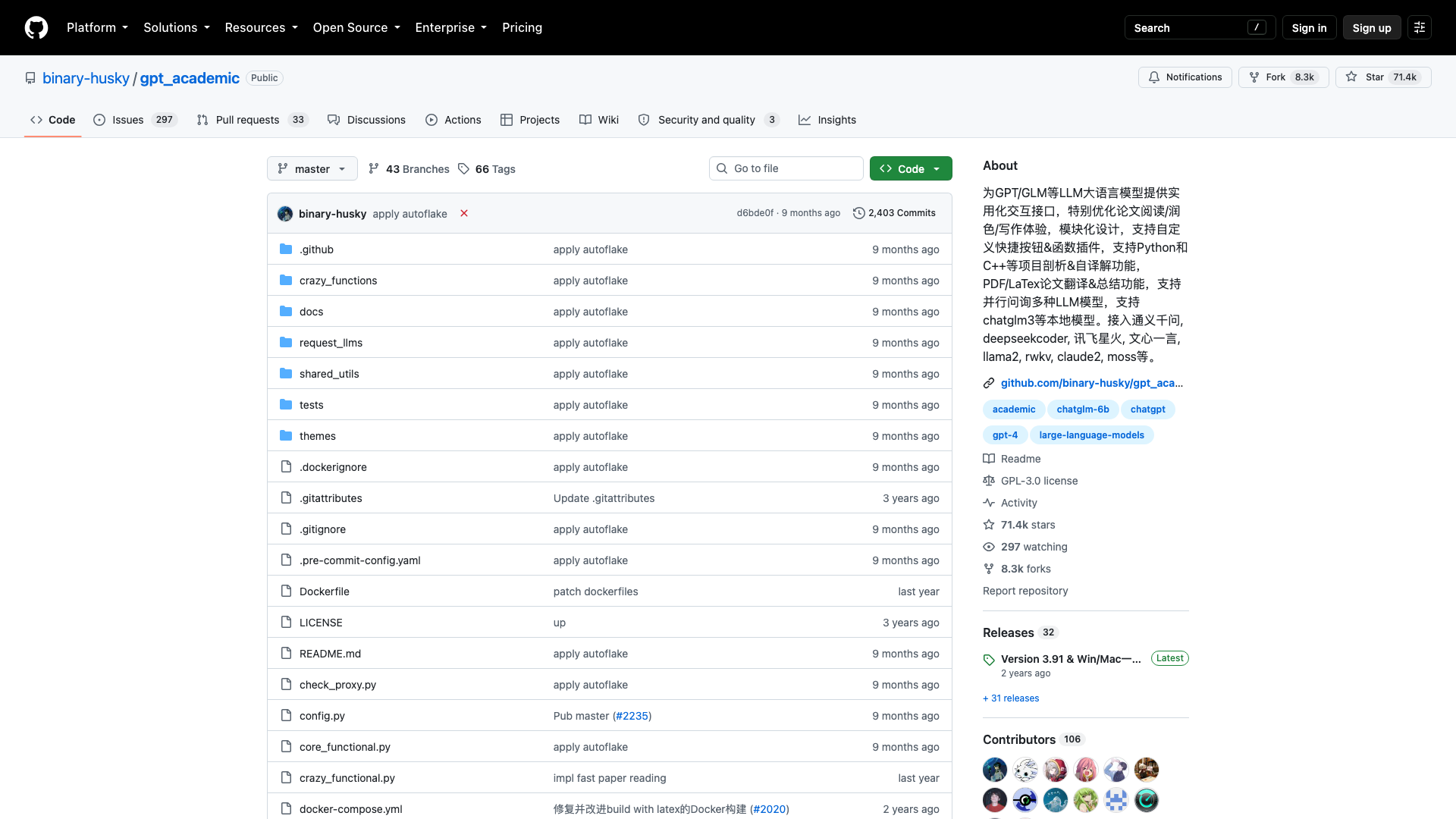1456x819 pixels.
Task: Click the GitHub logo icon
Action: pyautogui.click(x=36, y=27)
